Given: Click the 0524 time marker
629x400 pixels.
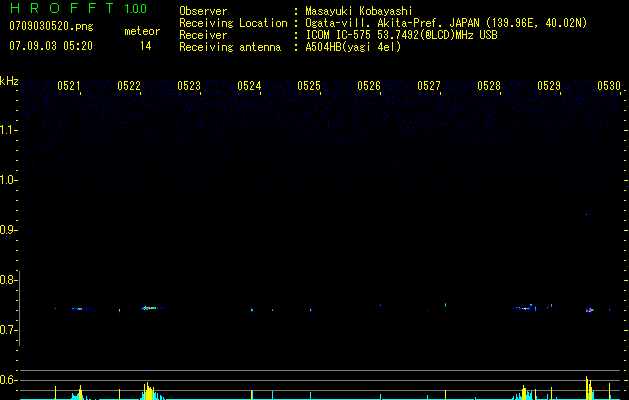Looking at the screenshot, I should tap(249, 86).
